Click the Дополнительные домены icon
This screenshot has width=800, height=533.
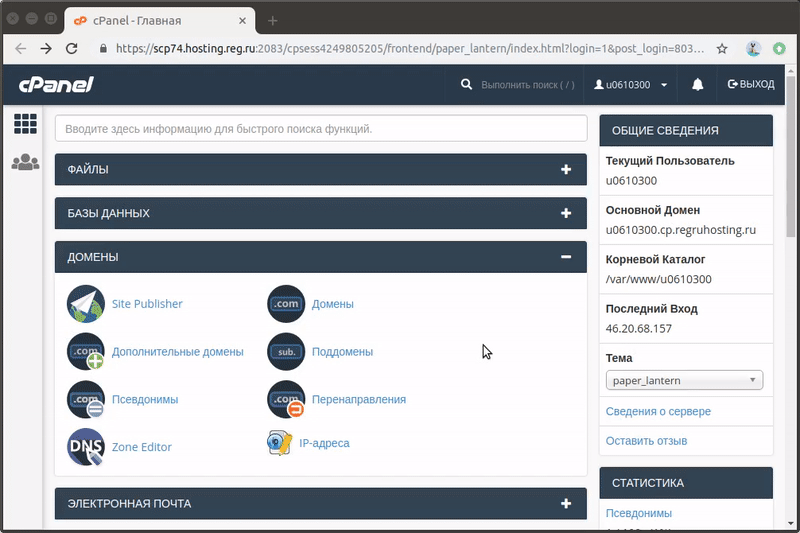pos(86,351)
